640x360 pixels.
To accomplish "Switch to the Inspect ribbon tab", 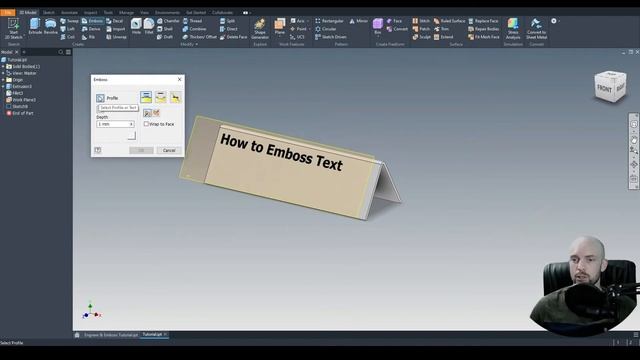I will pos(91,13).
